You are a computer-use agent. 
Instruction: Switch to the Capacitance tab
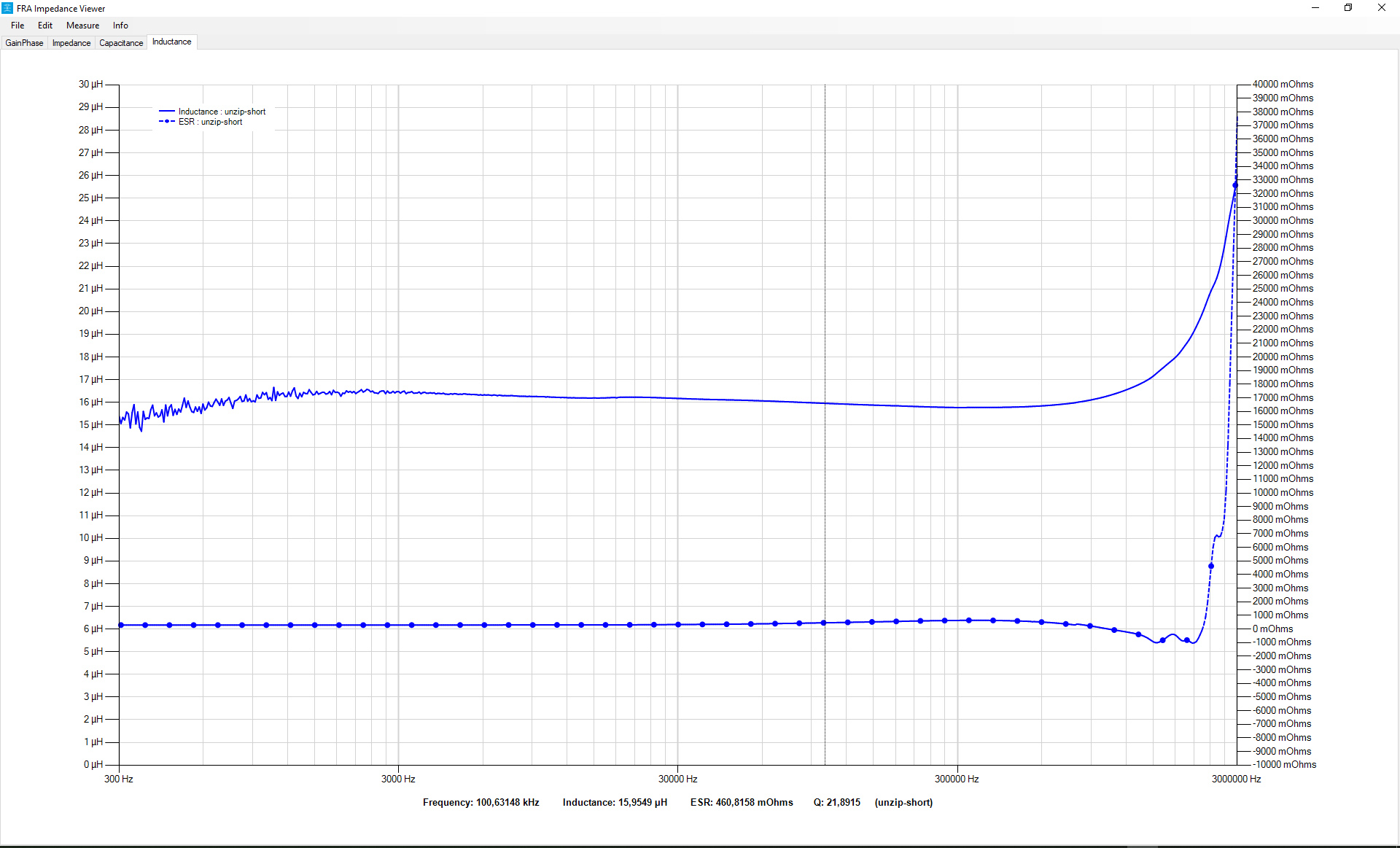tap(121, 43)
